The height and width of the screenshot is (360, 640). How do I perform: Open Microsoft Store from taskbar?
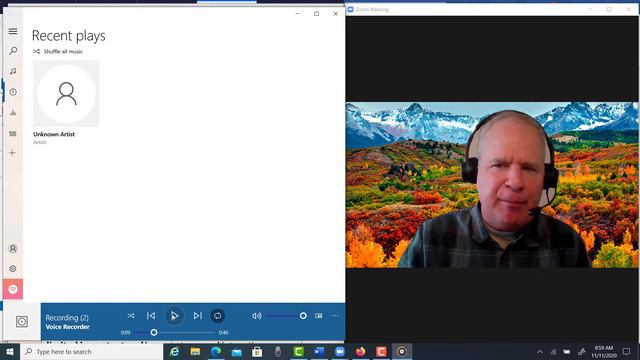tap(257, 351)
